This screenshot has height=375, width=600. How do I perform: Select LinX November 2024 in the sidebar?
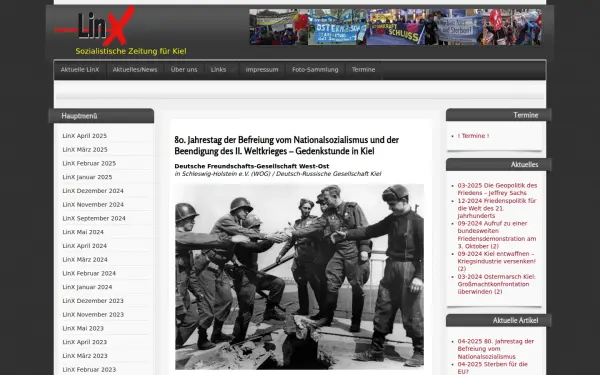pos(93,205)
